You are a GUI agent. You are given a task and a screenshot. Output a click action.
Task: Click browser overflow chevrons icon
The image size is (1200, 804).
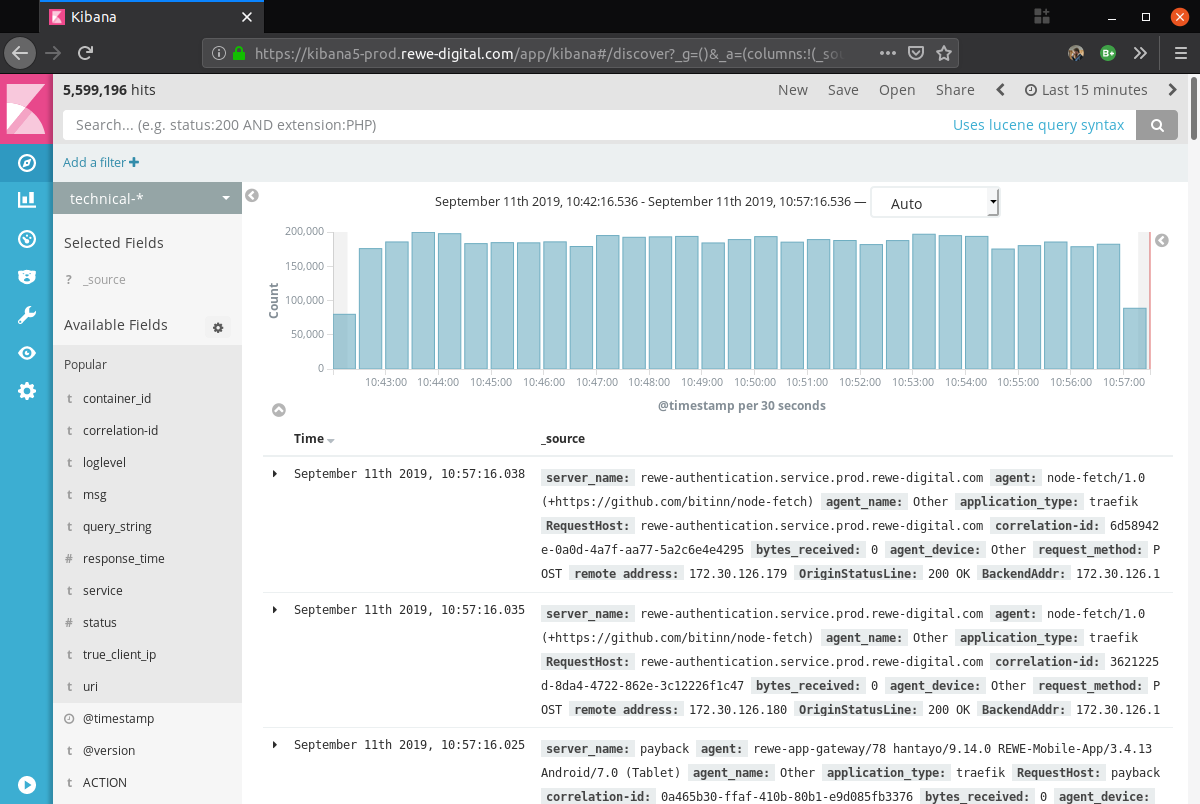pos(1140,53)
